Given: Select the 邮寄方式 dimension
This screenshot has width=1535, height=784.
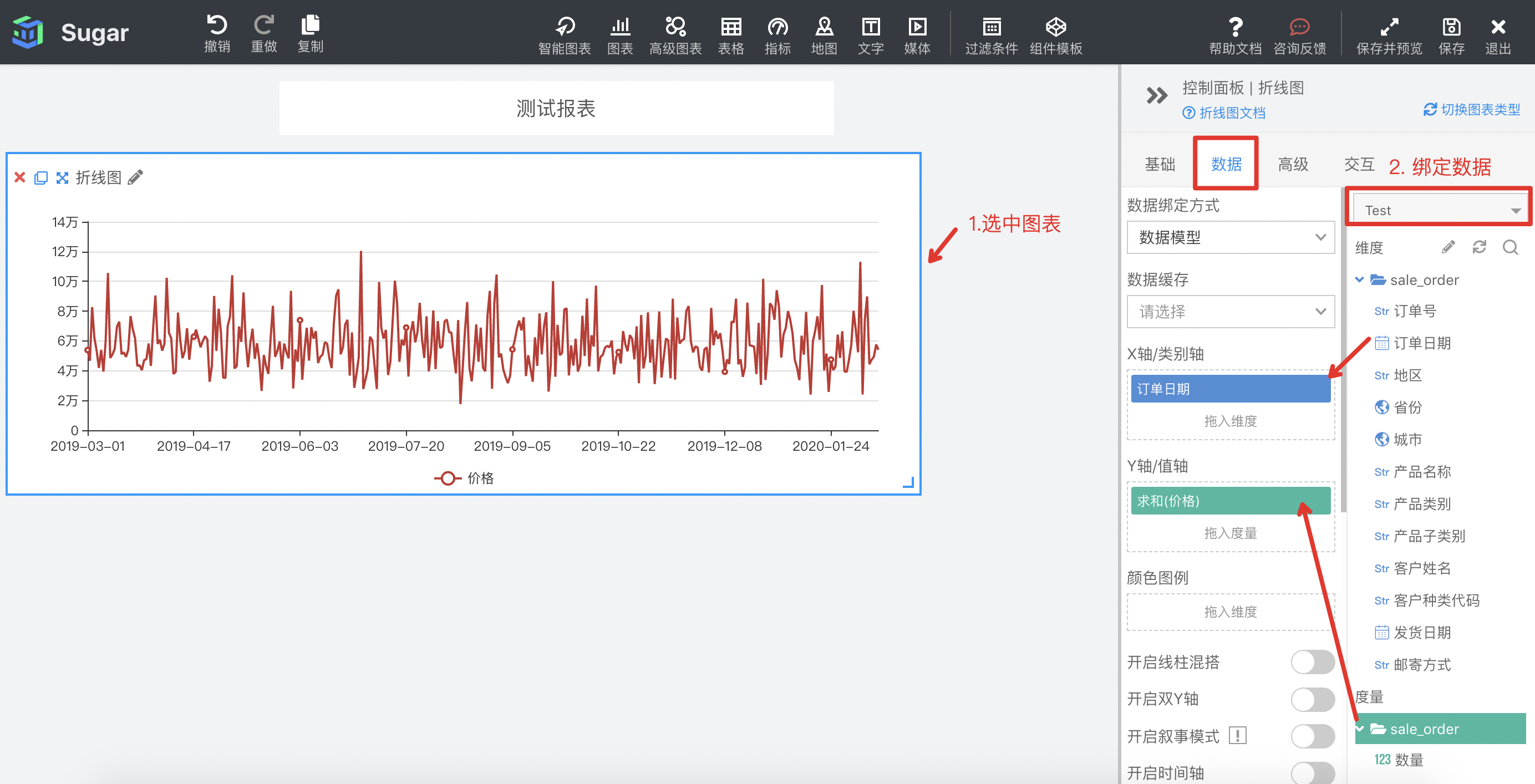Looking at the screenshot, I should tap(1412, 665).
